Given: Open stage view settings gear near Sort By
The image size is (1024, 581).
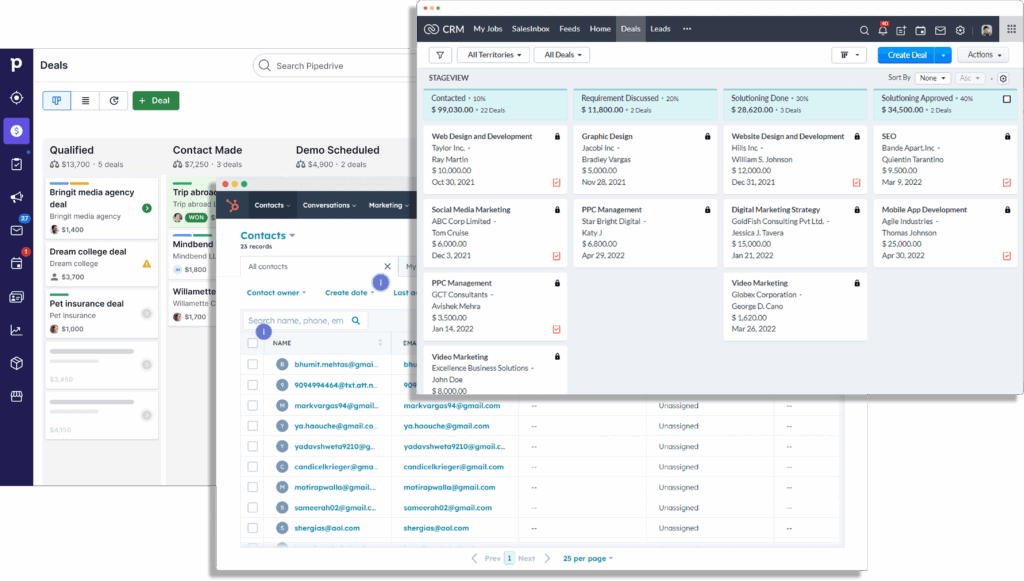Looking at the screenshot, I should (1003, 78).
